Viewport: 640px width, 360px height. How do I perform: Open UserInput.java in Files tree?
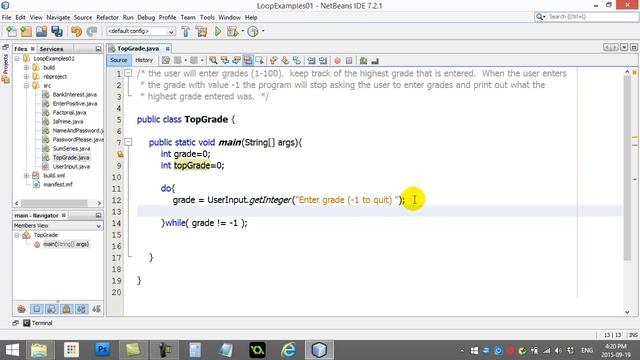[x=71, y=167]
